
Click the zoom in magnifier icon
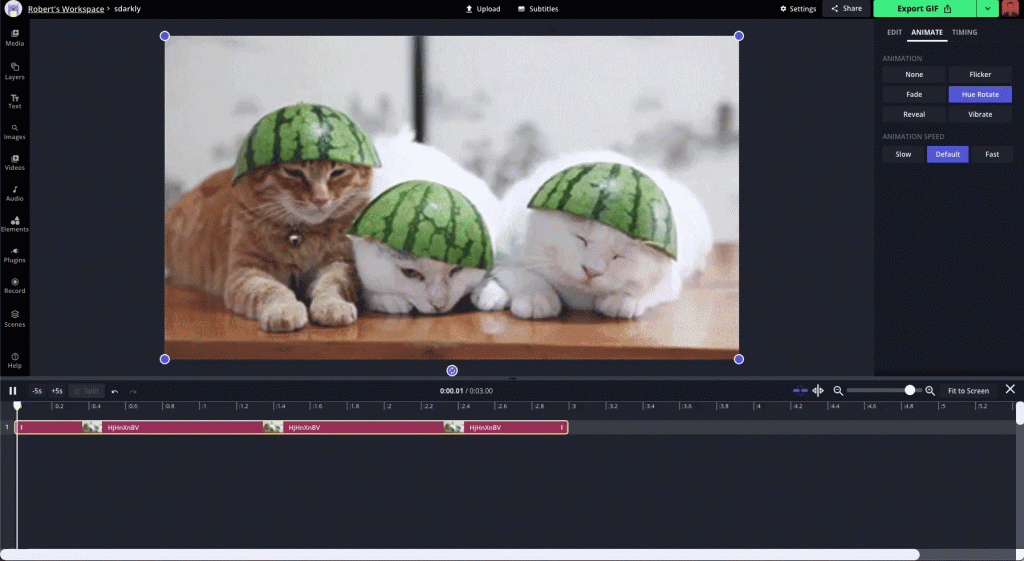(x=930, y=391)
